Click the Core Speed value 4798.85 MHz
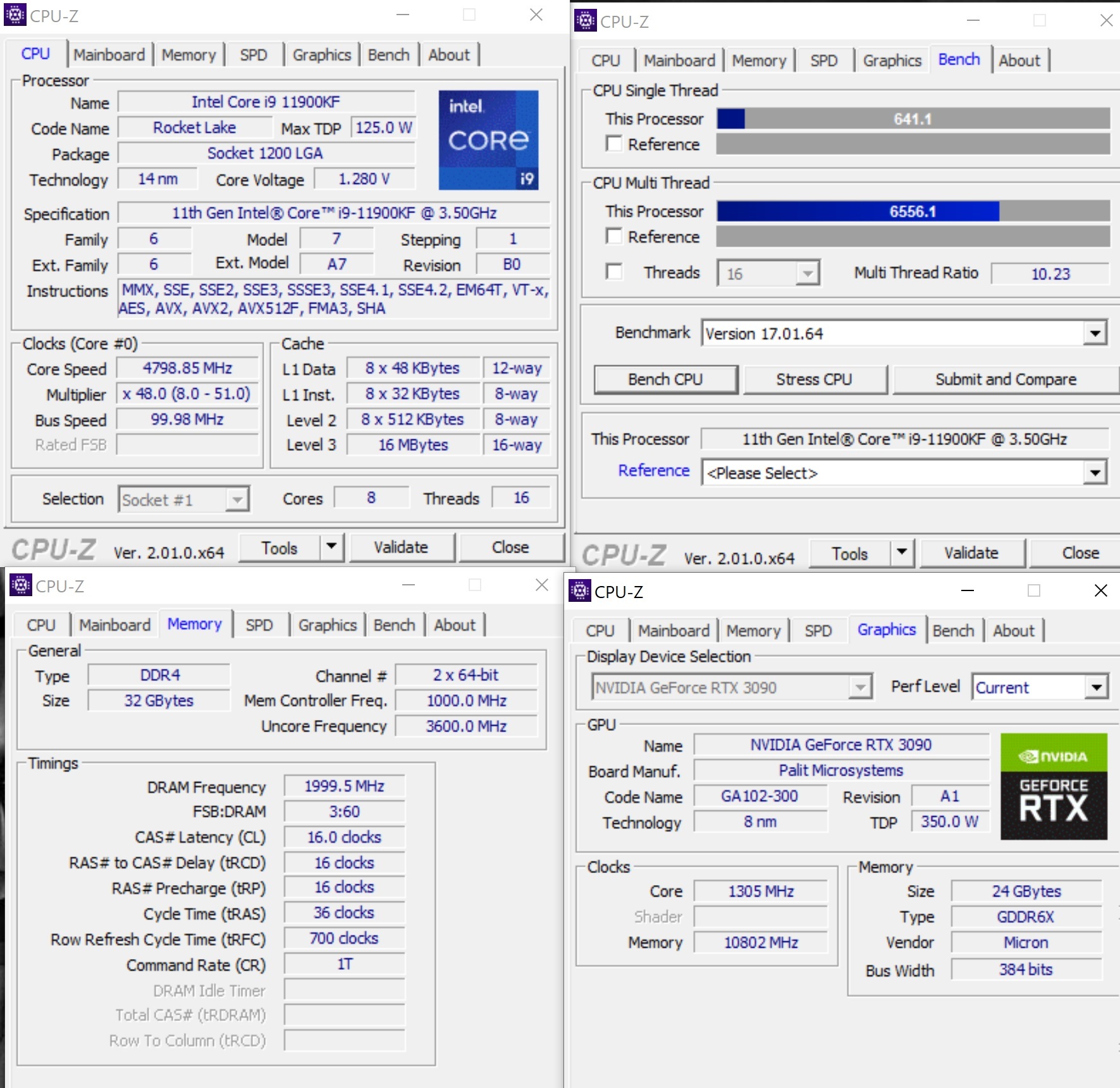This screenshot has width=1120, height=1088. [188, 368]
